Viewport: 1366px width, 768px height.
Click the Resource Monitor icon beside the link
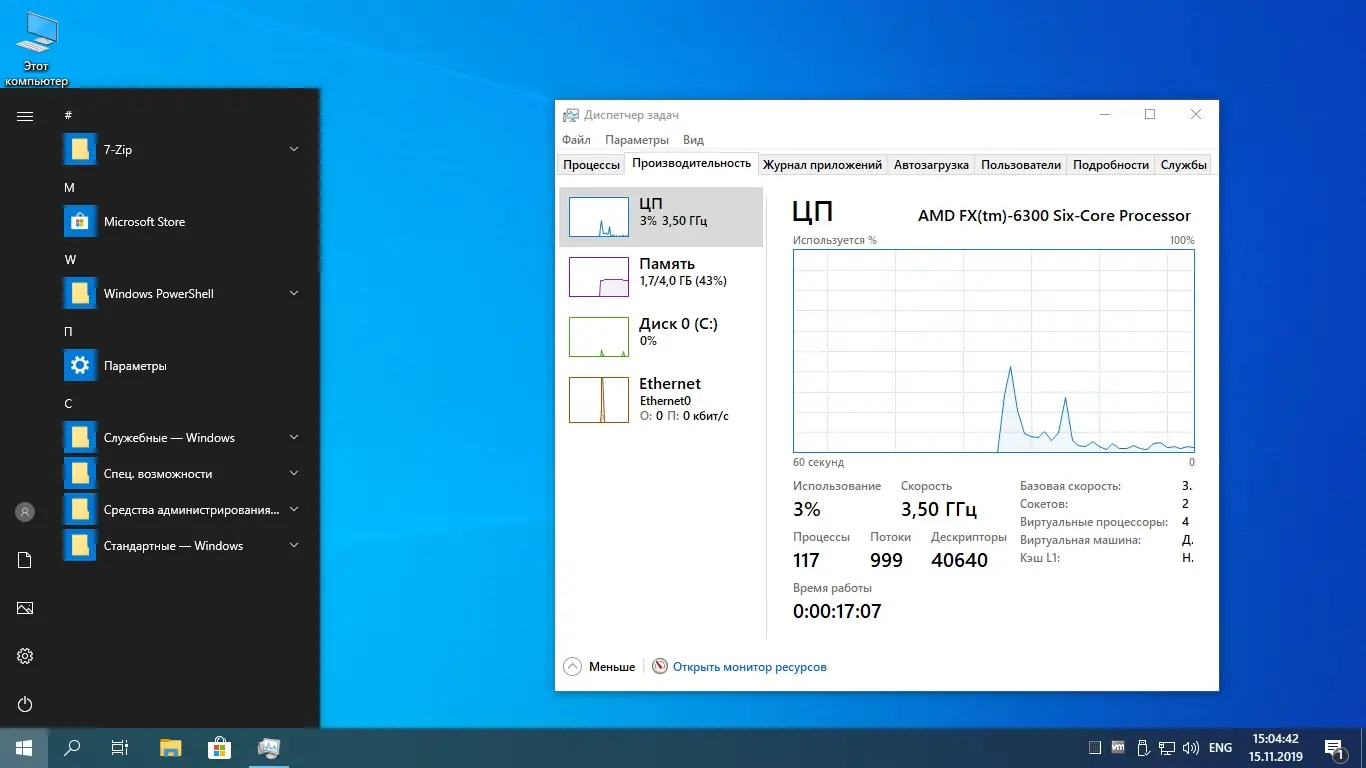coord(659,666)
